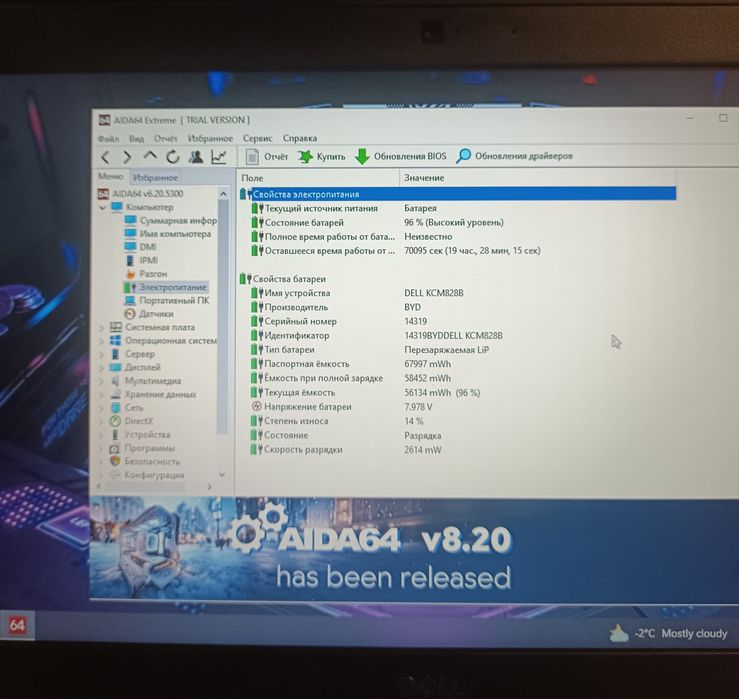Viewport: 739px width, 699px height.
Task: Expand the DirectX node
Action: [101, 421]
